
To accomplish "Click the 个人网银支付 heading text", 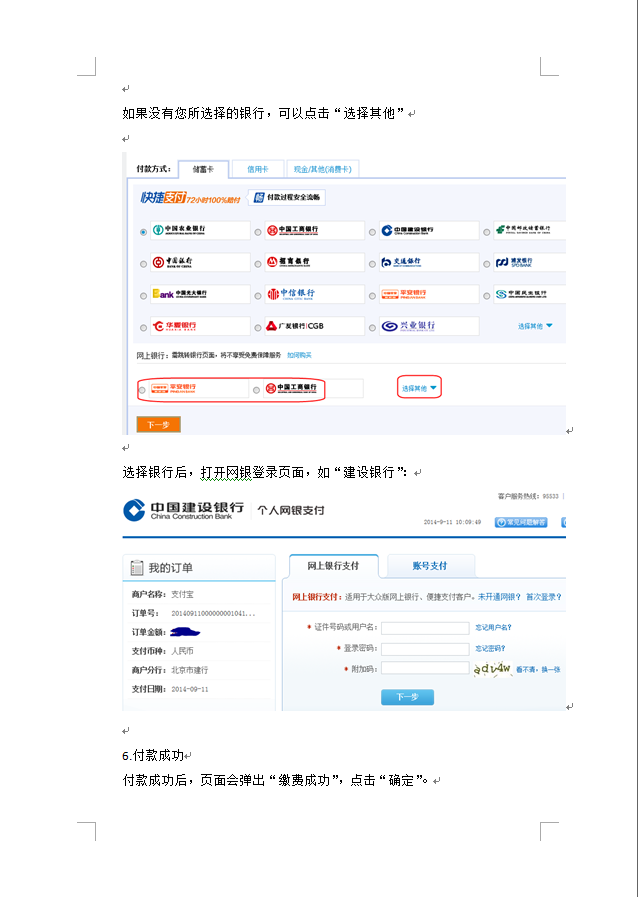I will 291,510.
